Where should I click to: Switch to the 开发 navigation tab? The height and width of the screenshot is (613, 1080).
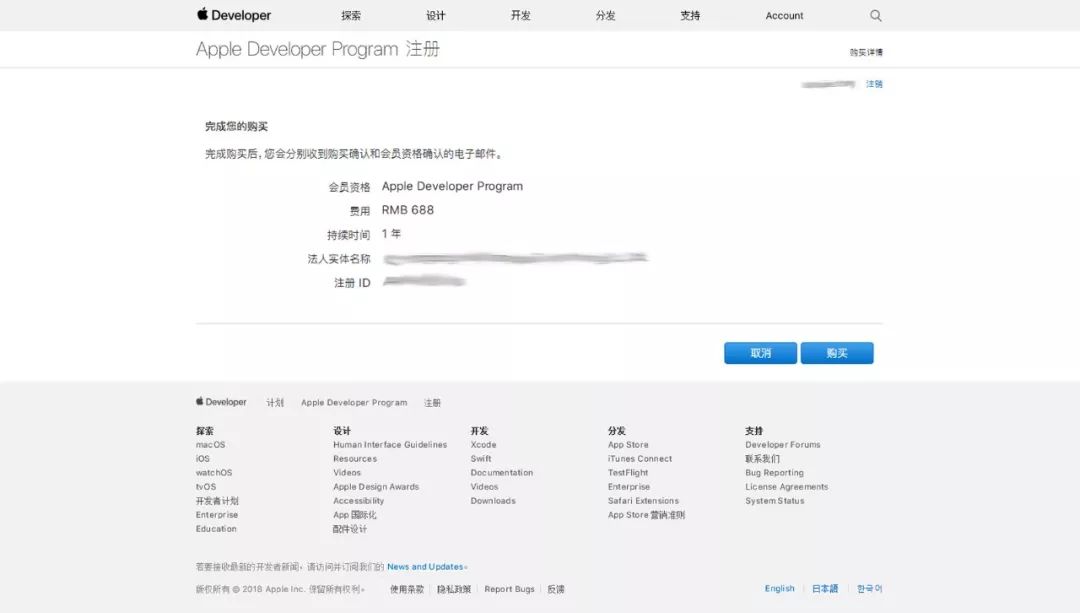[x=519, y=15]
